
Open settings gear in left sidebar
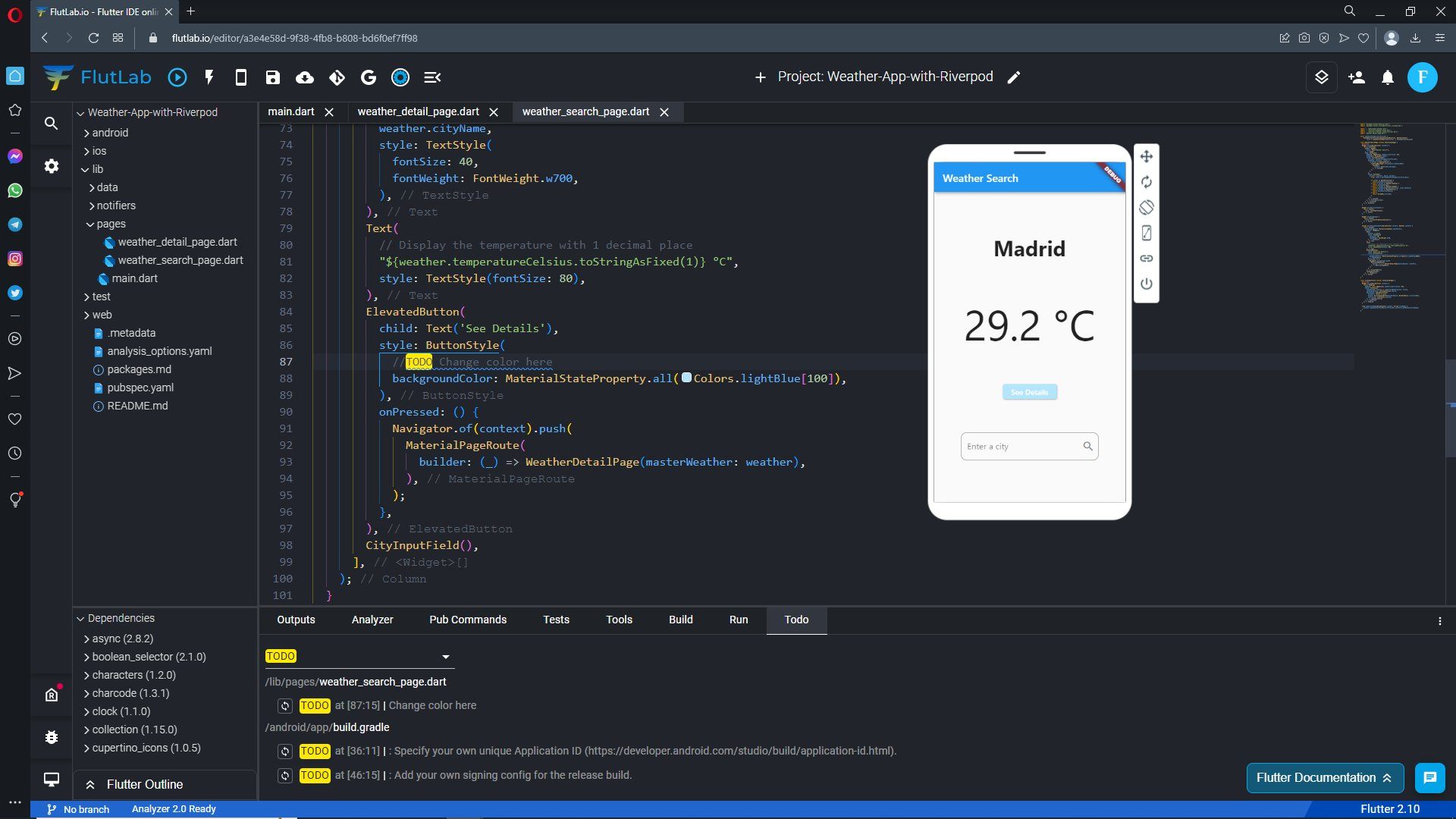click(52, 166)
